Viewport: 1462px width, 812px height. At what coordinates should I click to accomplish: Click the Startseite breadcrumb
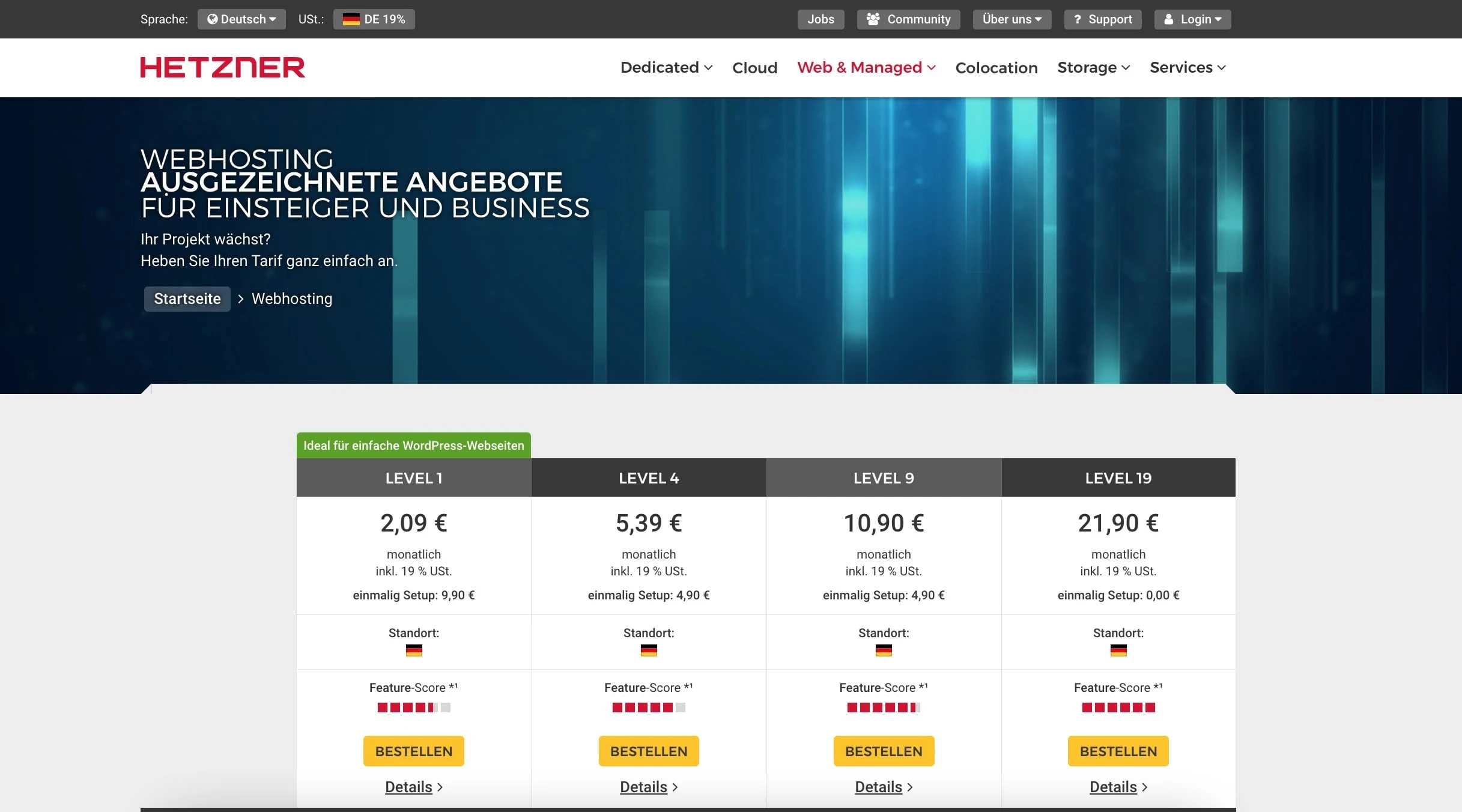tap(187, 298)
